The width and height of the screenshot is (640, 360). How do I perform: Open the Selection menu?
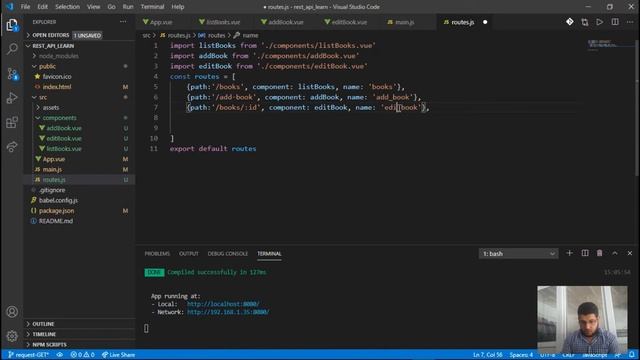[67, 7]
